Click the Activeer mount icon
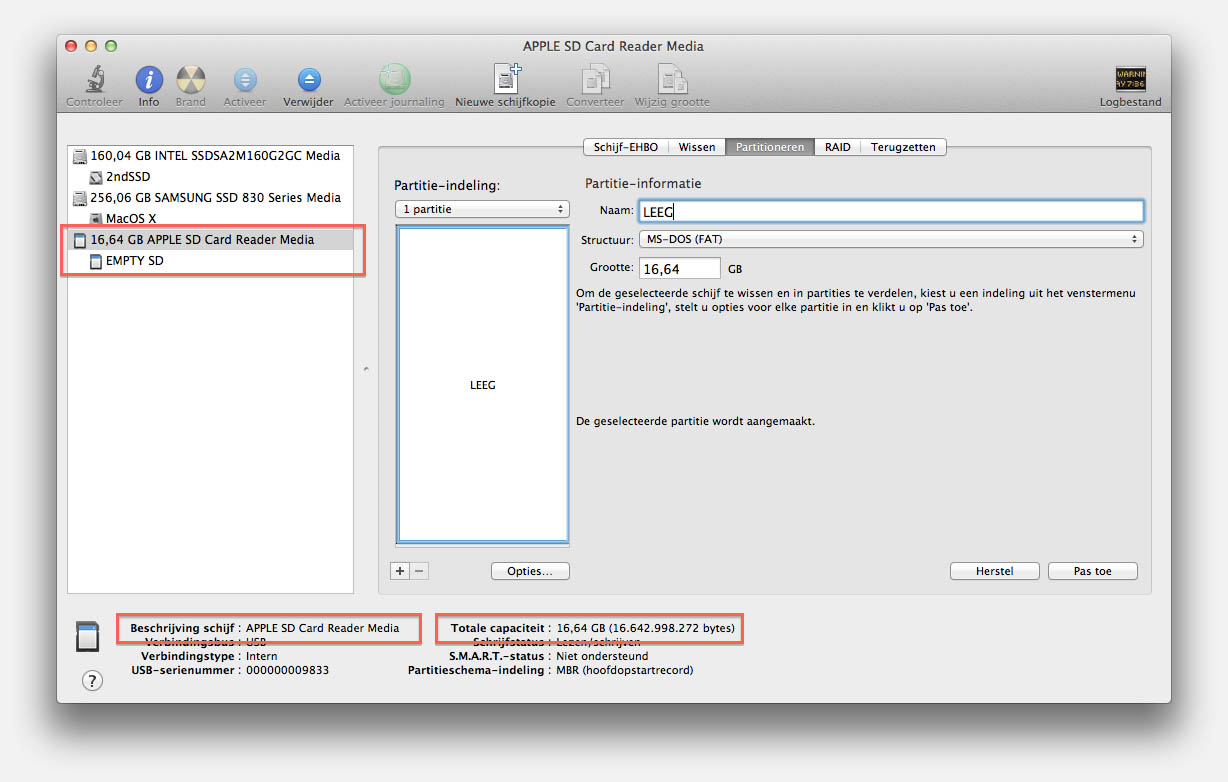 (x=245, y=80)
